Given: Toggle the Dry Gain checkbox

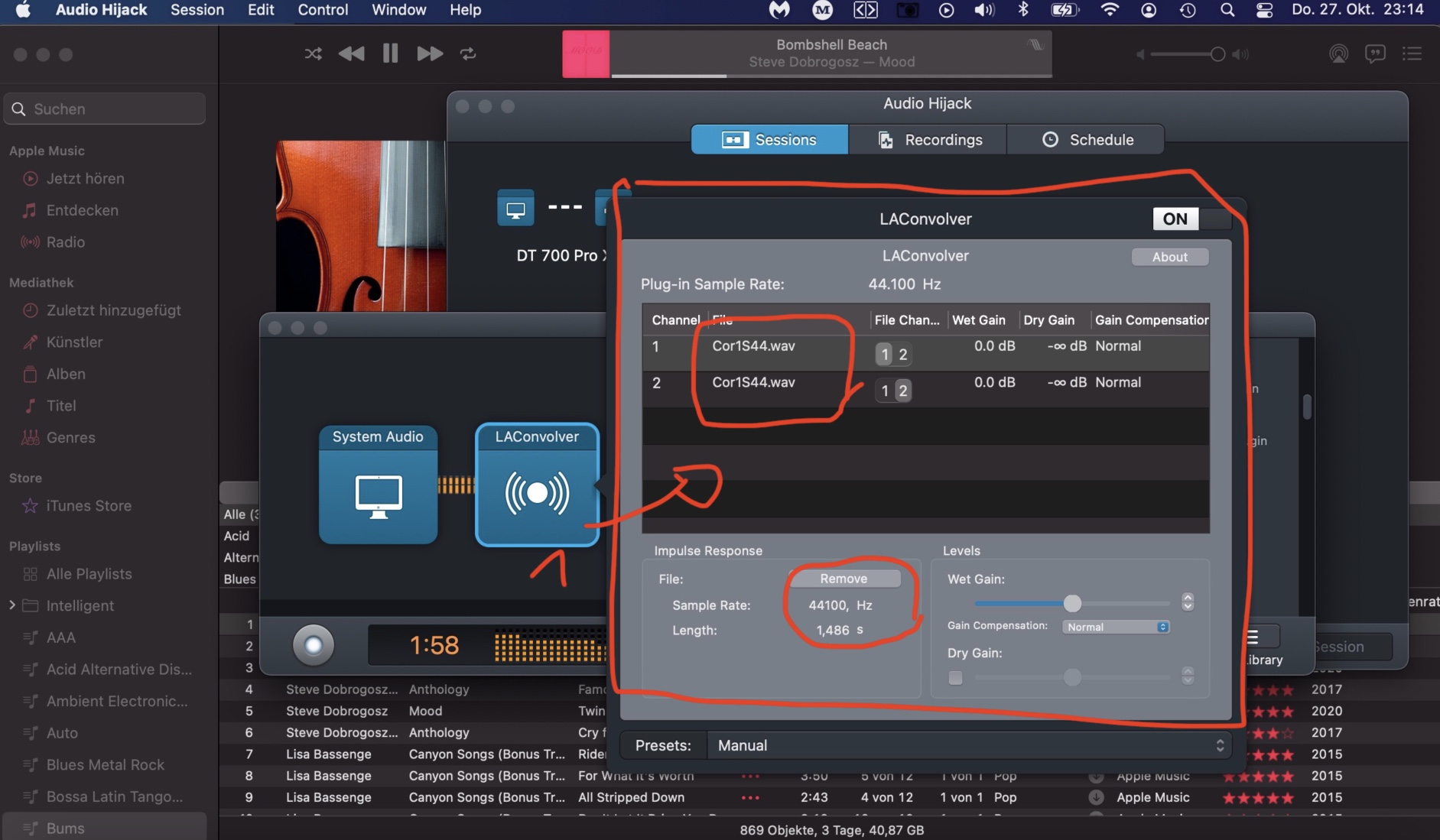Looking at the screenshot, I should pyautogui.click(x=955, y=678).
